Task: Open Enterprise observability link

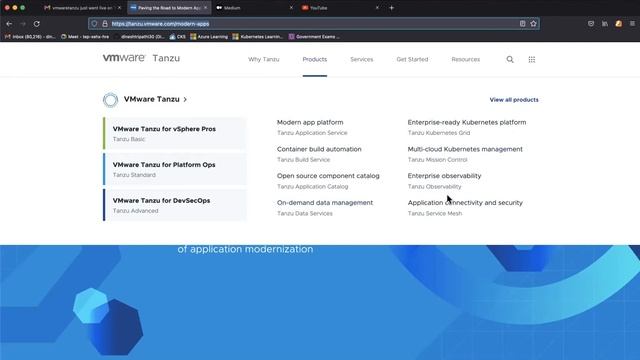Action: [444, 176]
